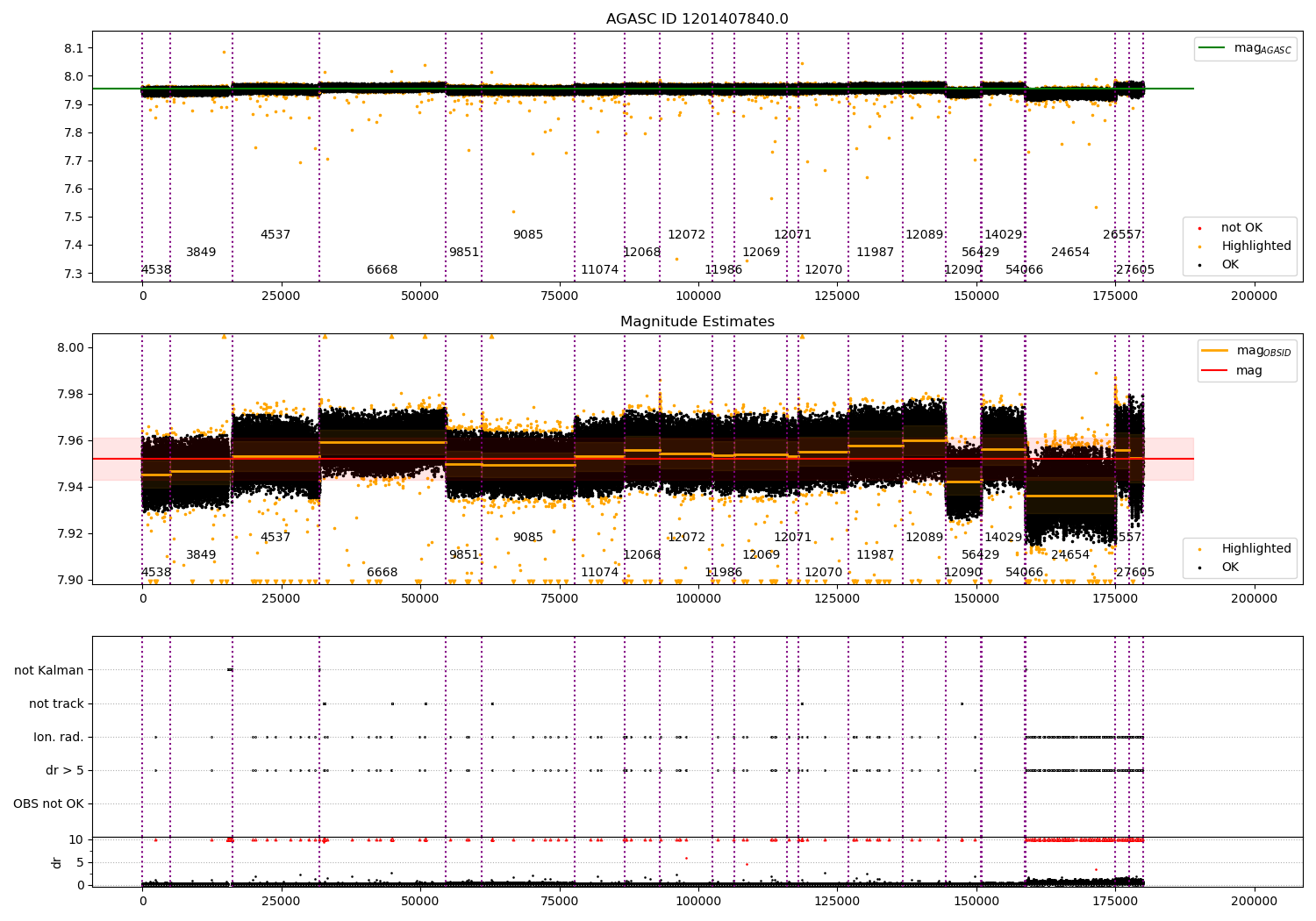Click obsid label '6668' in the middle plot
Screen dimensions: 1316x921
383,573
